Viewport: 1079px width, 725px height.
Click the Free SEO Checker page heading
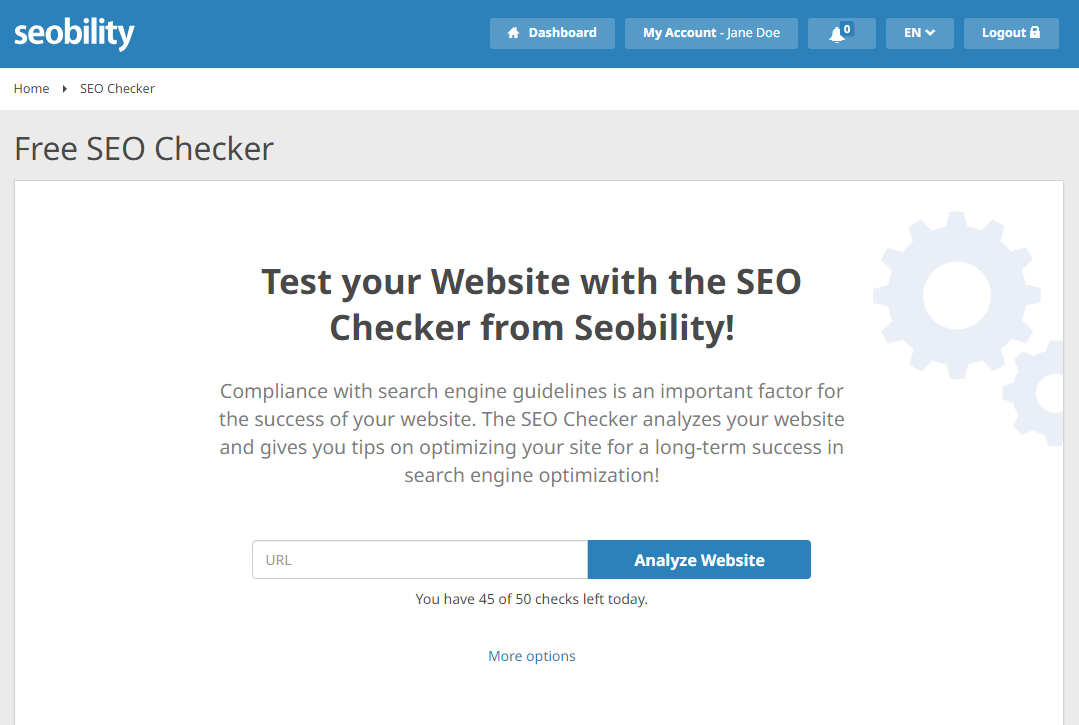[x=143, y=148]
